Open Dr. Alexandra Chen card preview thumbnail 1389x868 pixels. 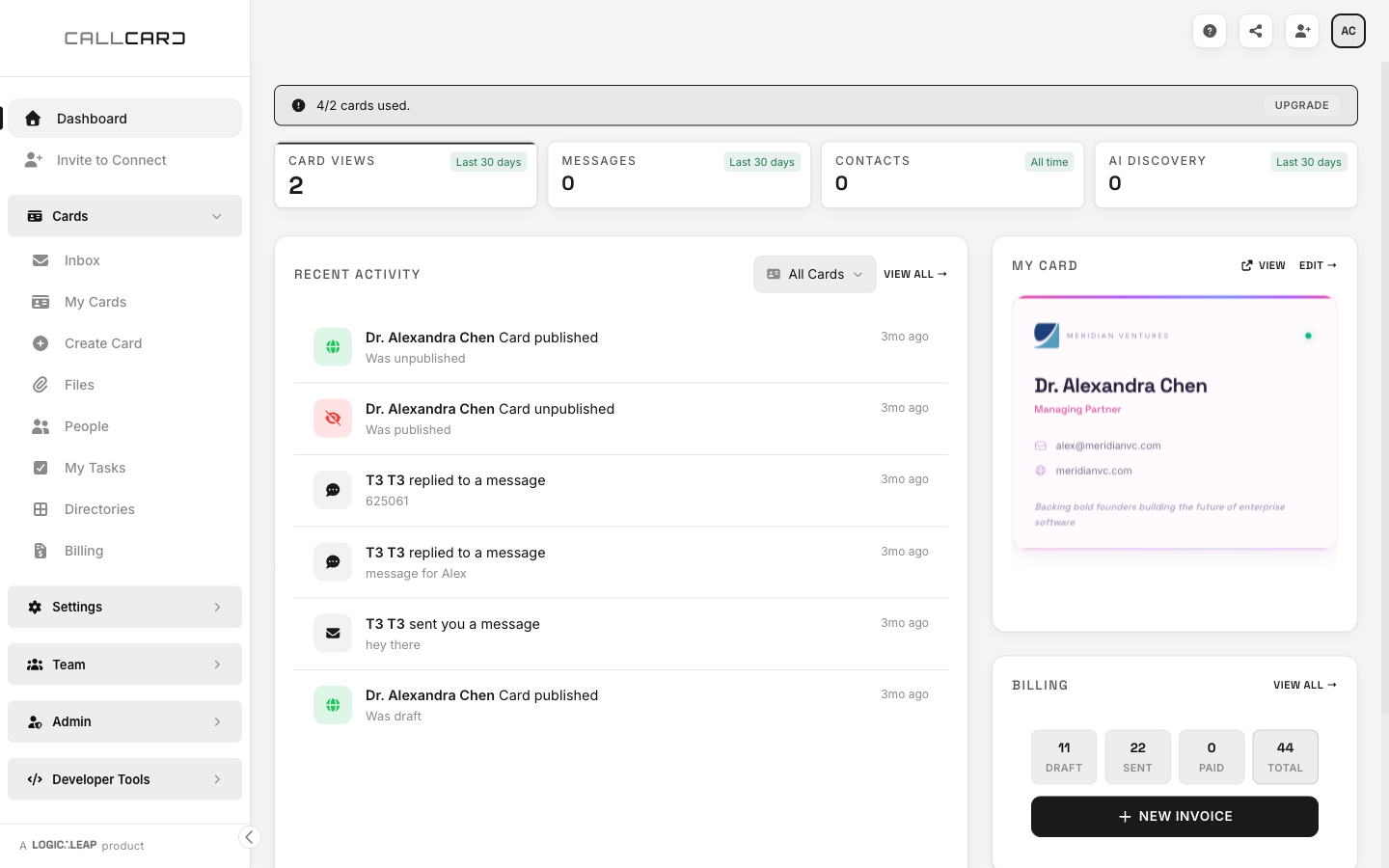(x=1175, y=422)
